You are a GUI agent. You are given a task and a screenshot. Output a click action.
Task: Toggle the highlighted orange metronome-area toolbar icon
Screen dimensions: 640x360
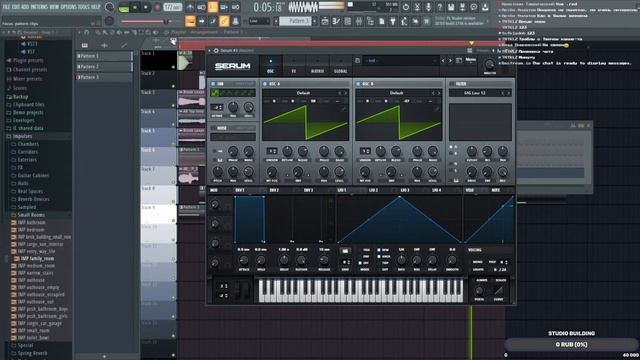click(x=213, y=7)
